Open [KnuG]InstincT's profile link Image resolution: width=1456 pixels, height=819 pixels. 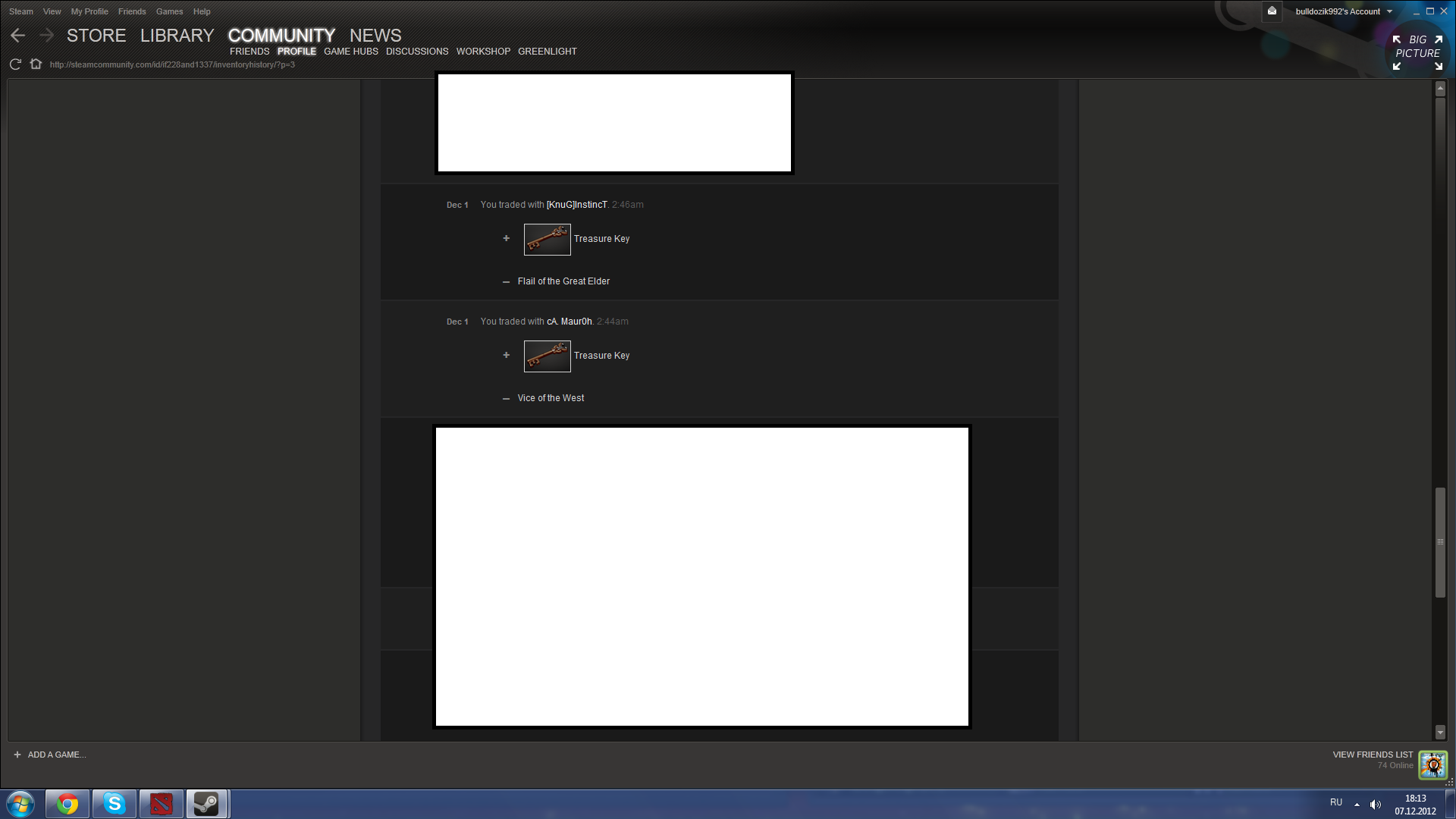[x=576, y=205]
